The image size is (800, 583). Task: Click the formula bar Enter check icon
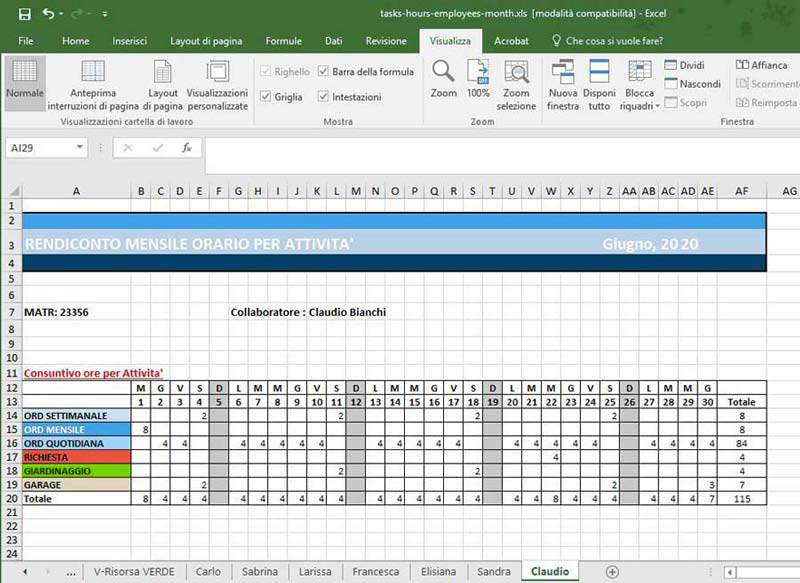coord(158,148)
